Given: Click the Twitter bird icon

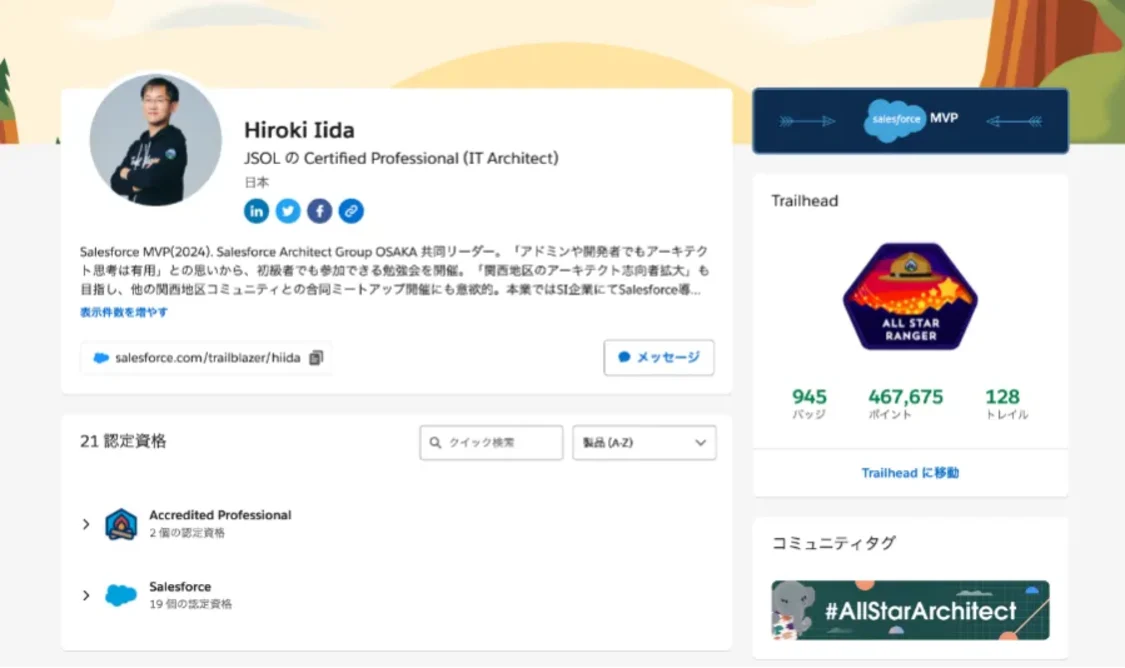Looking at the screenshot, I should (288, 211).
